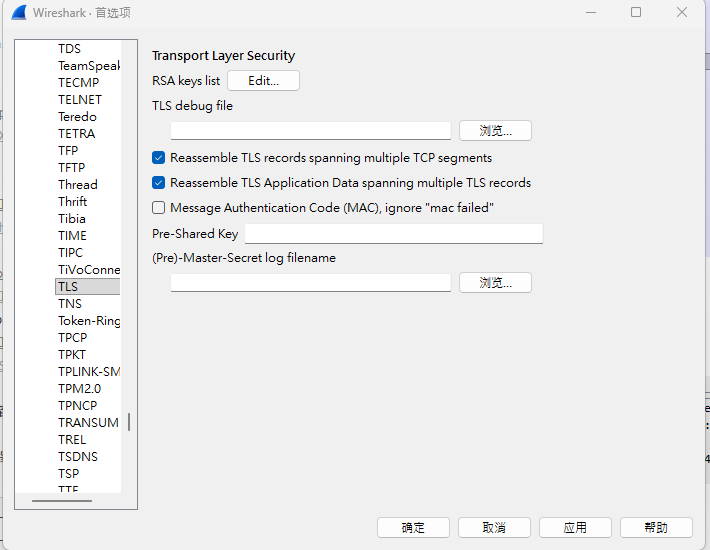Select the TeamSpeak protocol entry
The image size is (710, 550).
tap(89, 66)
